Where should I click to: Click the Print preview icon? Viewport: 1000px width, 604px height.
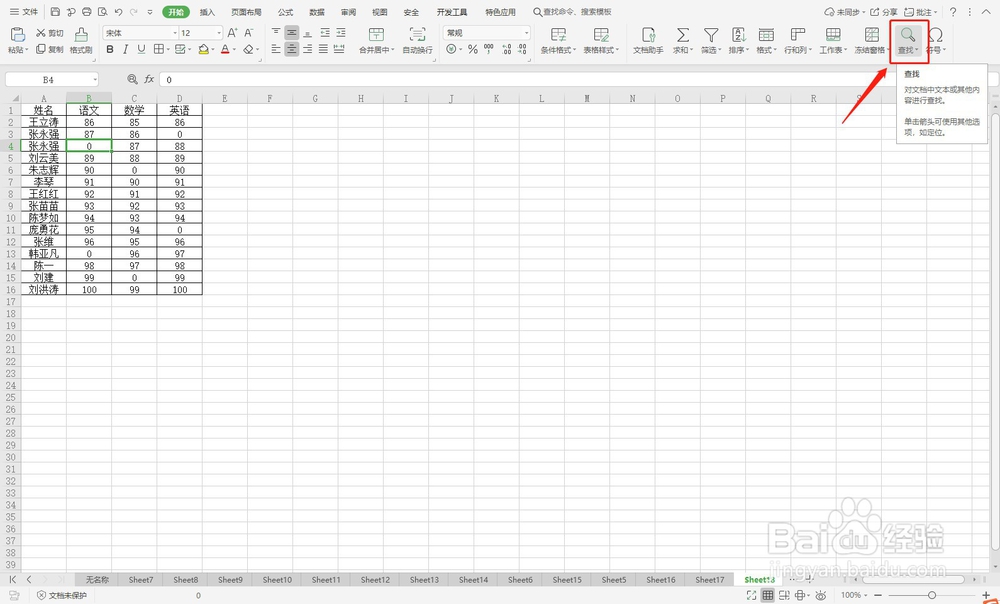(x=103, y=12)
